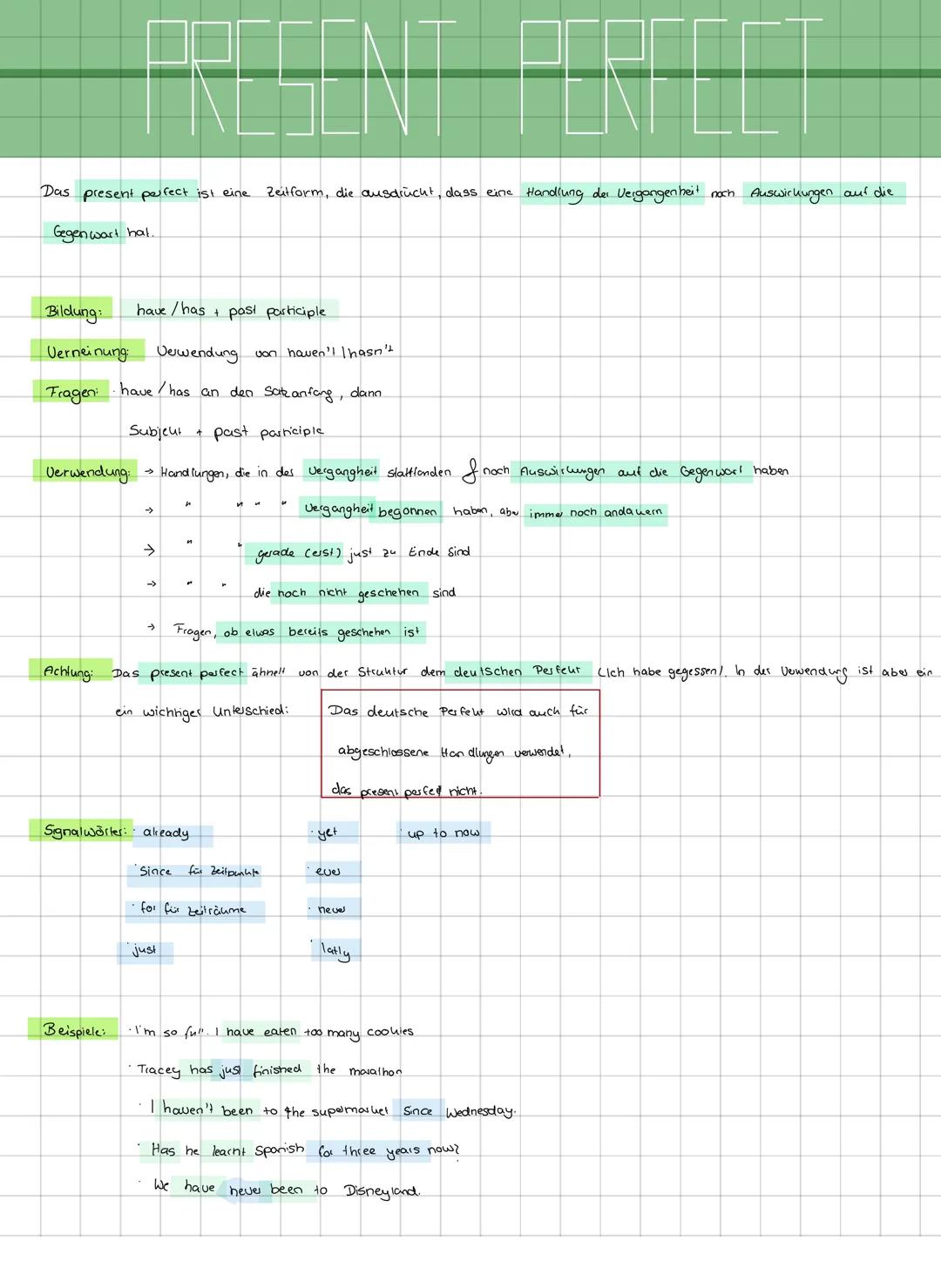Select the signal word lately
This screenshot has width=941, height=1288.
click(x=335, y=950)
